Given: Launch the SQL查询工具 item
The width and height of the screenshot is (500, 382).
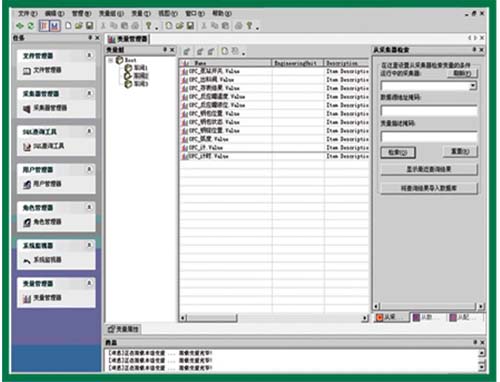Looking at the screenshot, I should 43,146.
